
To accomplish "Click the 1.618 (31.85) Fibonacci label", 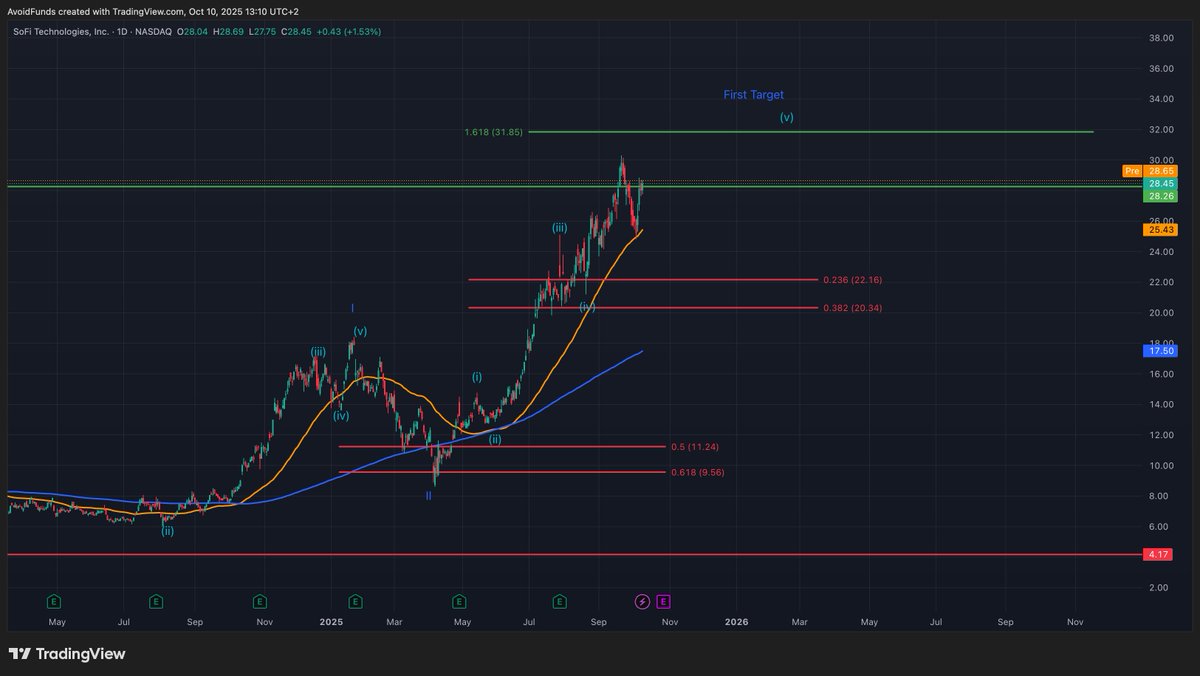I will pos(494,132).
